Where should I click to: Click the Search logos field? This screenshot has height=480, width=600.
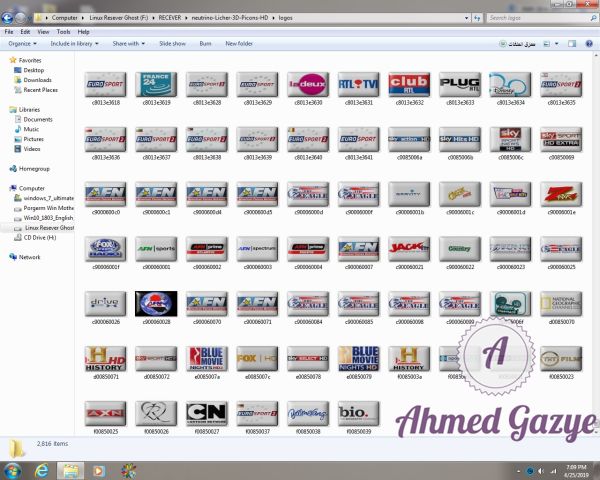[x=540, y=18]
